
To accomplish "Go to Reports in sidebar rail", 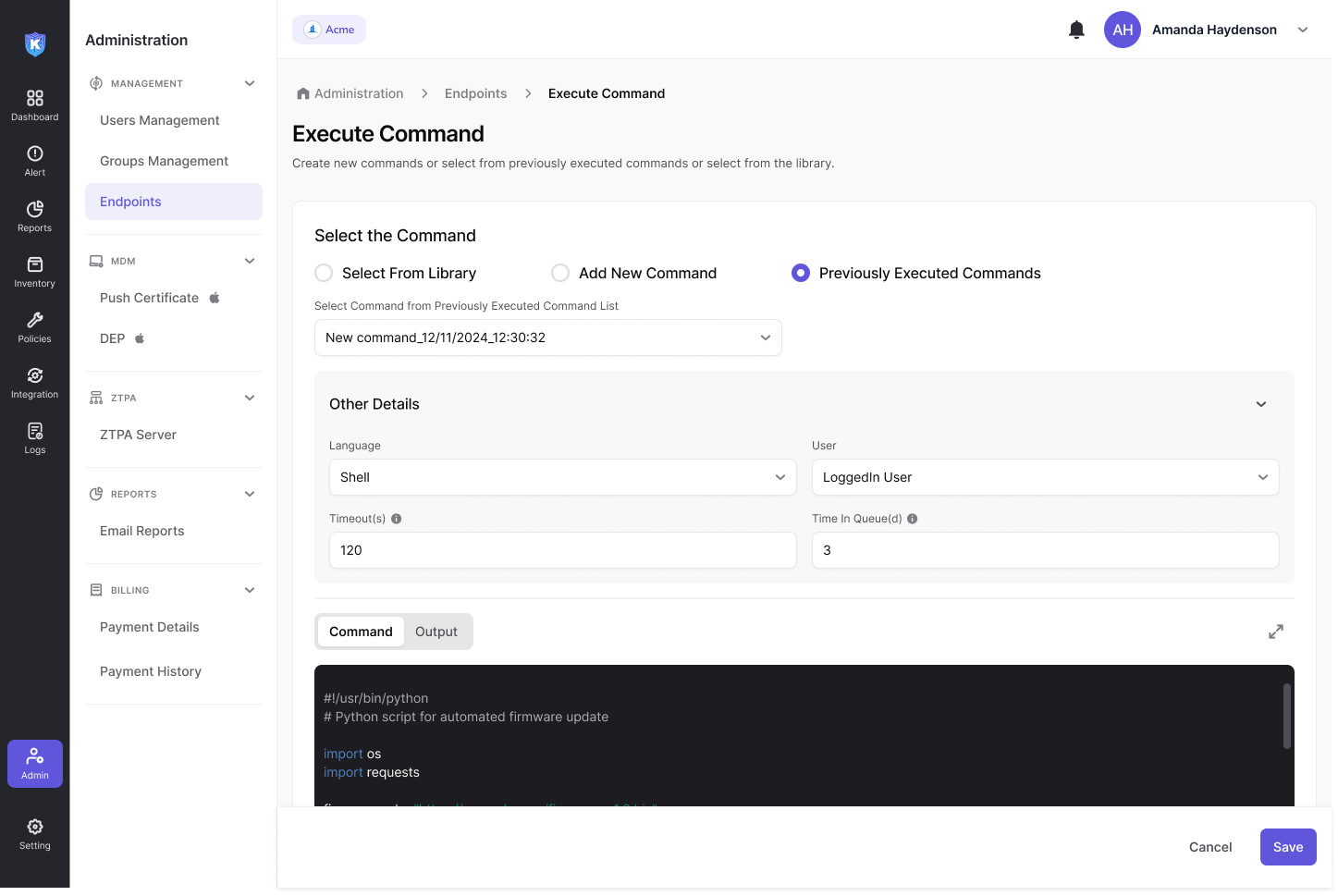I will point(34,215).
